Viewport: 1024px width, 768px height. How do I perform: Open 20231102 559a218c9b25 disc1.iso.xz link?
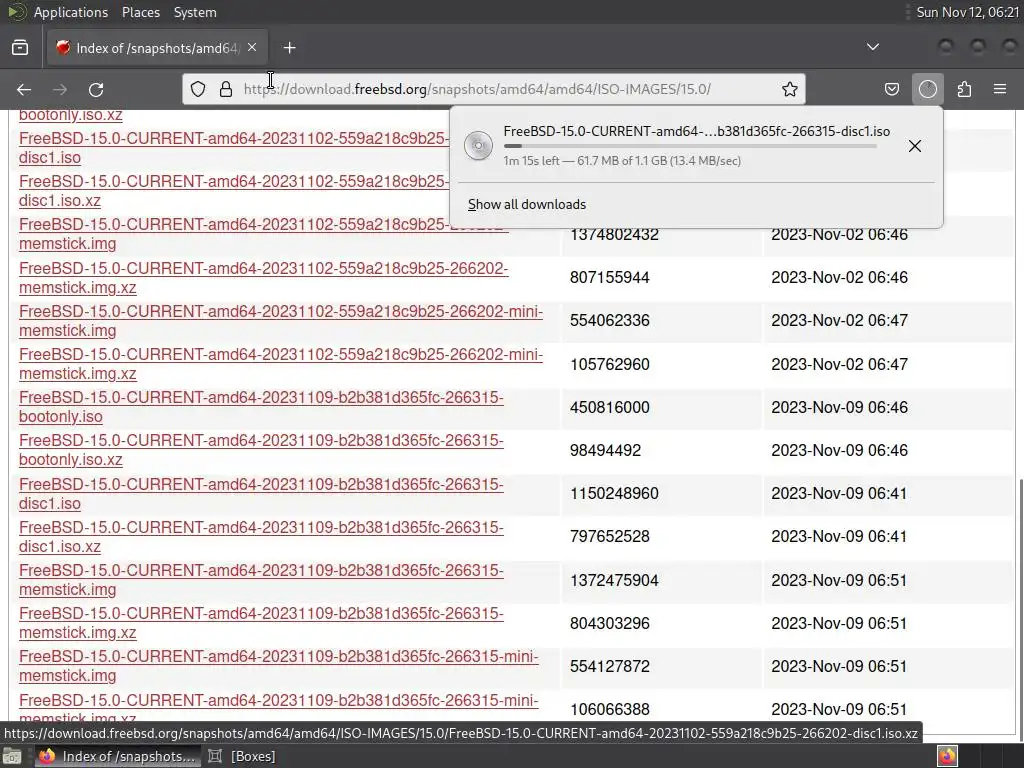pos(234,191)
